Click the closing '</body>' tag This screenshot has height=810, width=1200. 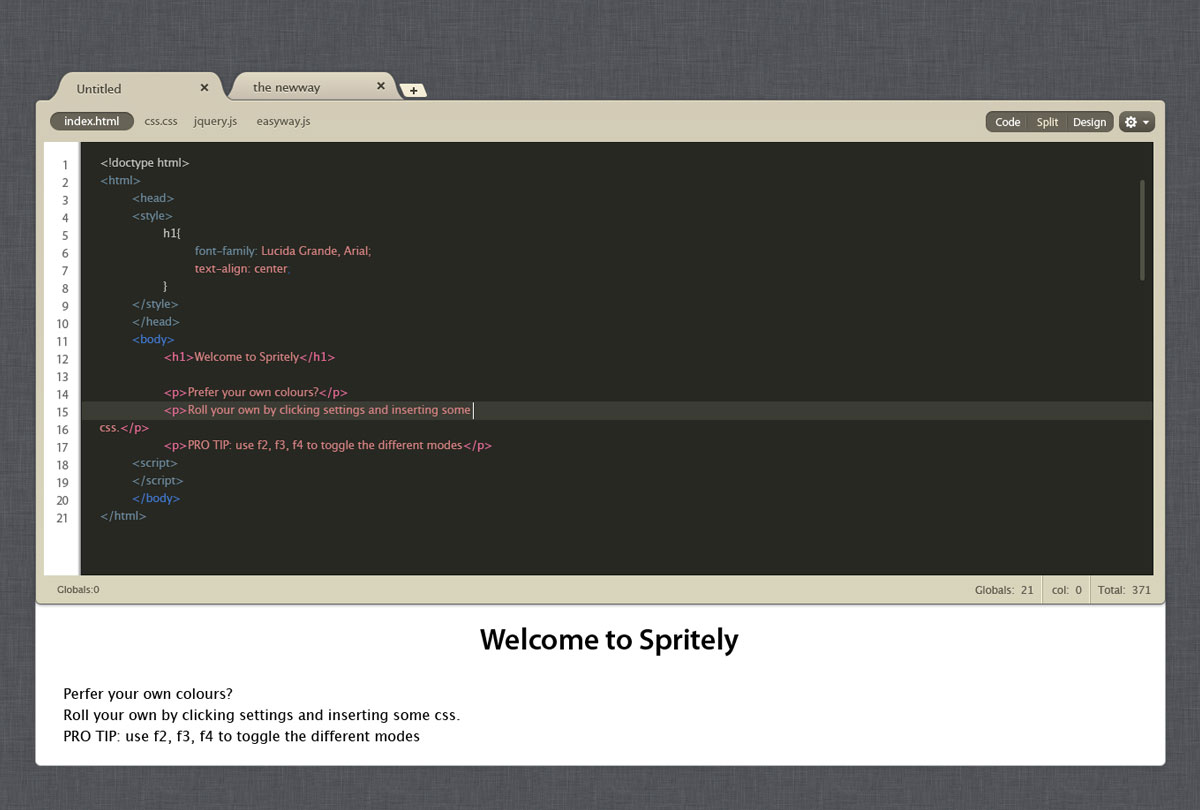pos(156,498)
